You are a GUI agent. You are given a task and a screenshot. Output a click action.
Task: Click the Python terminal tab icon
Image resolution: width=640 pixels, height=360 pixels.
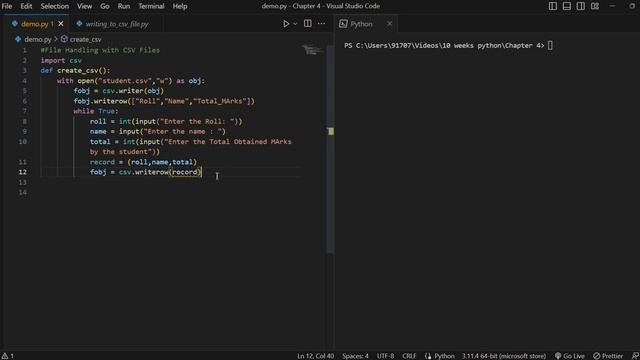pyautogui.click(x=343, y=24)
